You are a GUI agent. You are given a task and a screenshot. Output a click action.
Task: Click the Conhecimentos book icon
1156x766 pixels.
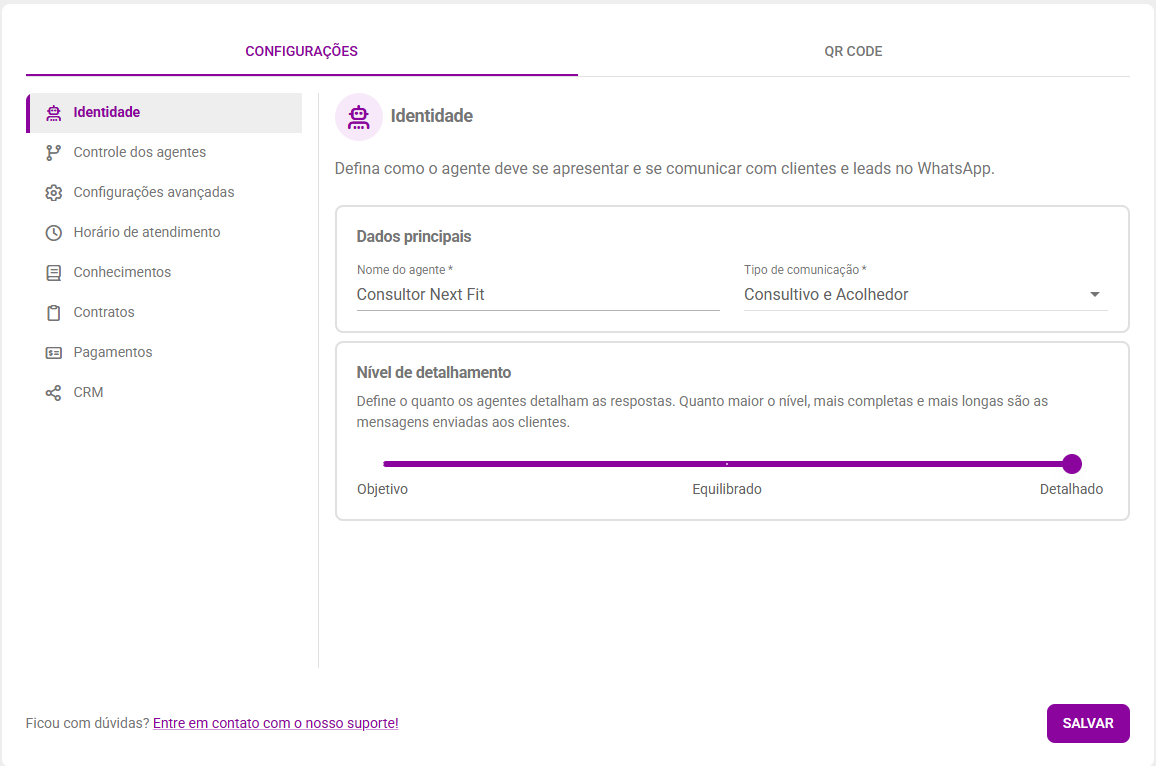(53, 273)
